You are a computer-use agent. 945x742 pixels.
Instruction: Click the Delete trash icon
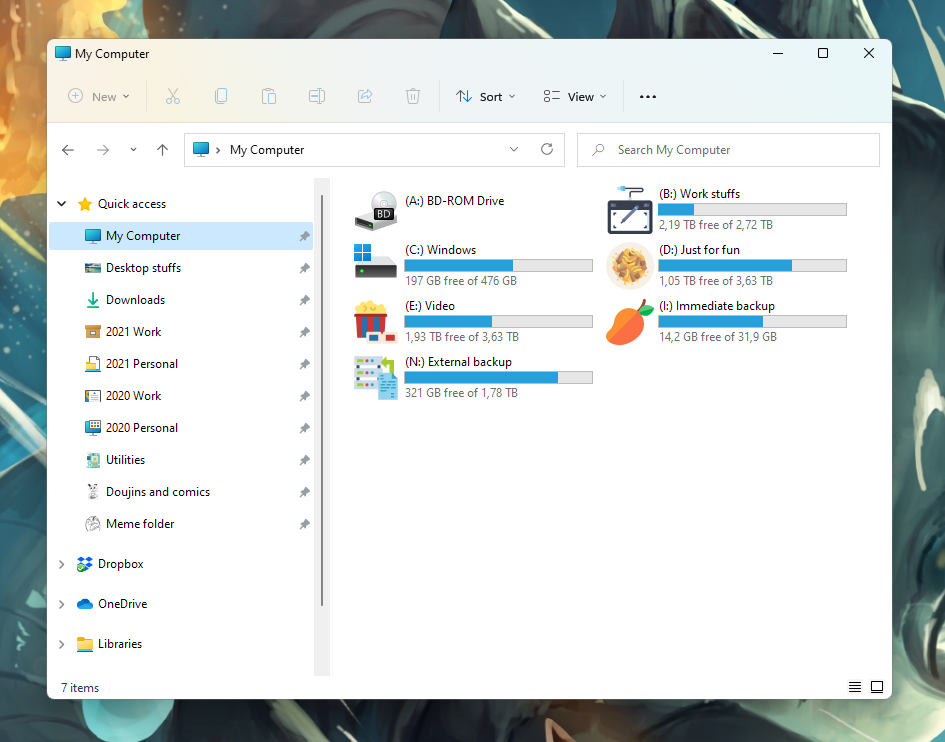pos(413,96)
